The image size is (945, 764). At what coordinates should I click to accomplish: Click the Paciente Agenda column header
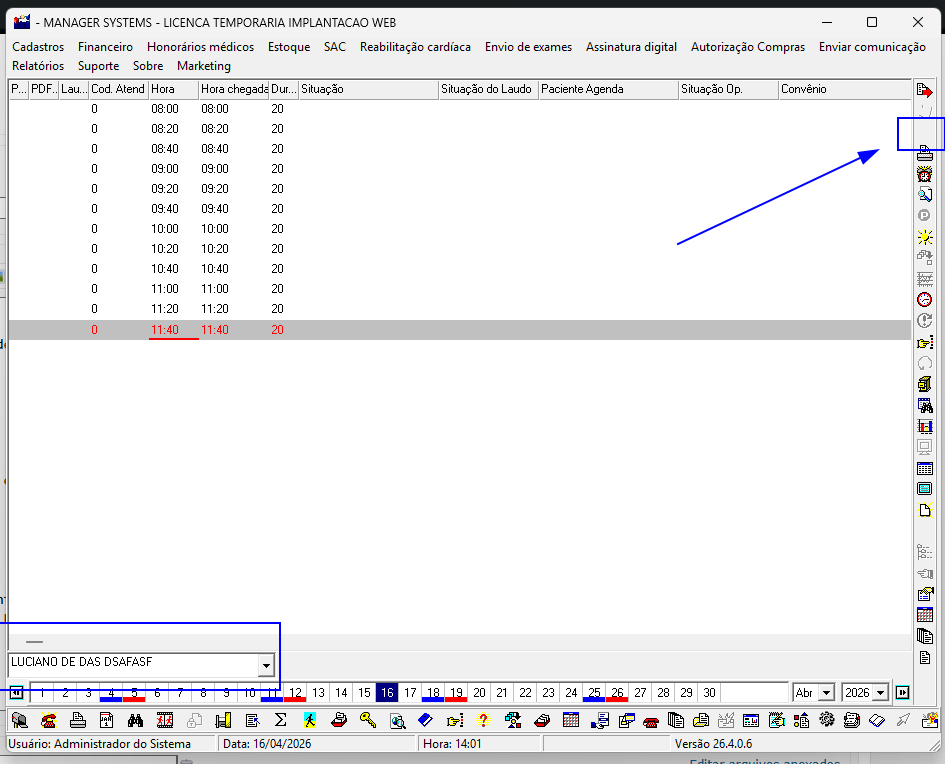click(609, 89)
